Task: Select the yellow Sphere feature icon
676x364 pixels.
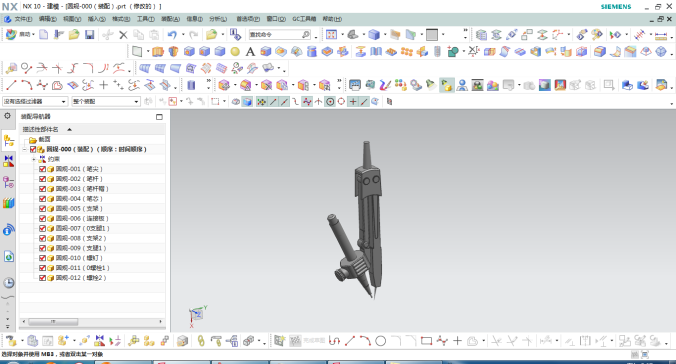Action: pos(235,52)
